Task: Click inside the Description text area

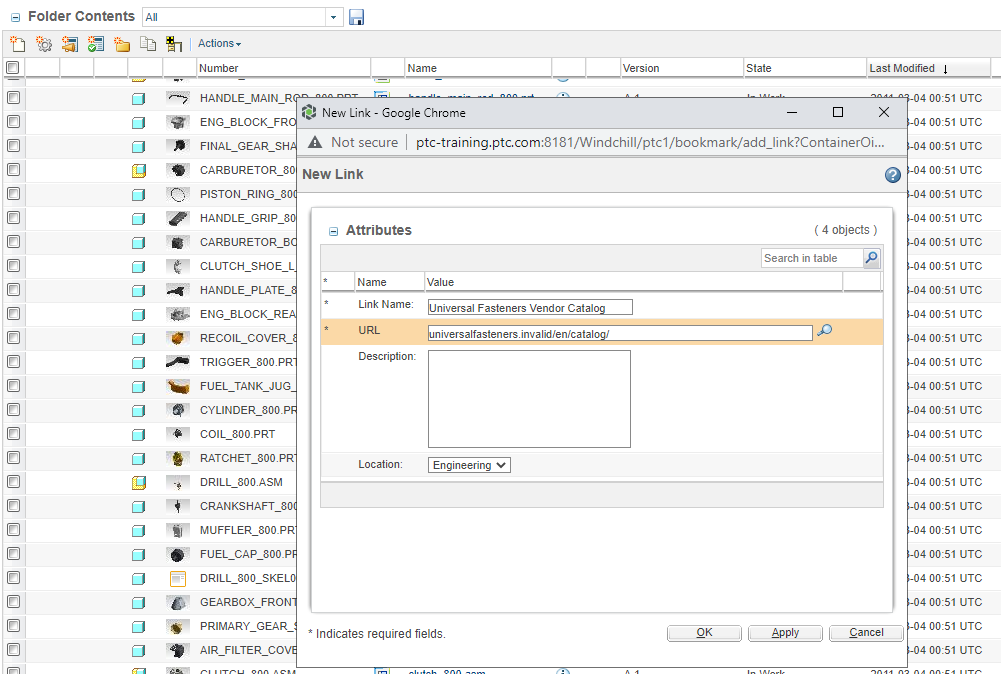Action: (529, 399)
